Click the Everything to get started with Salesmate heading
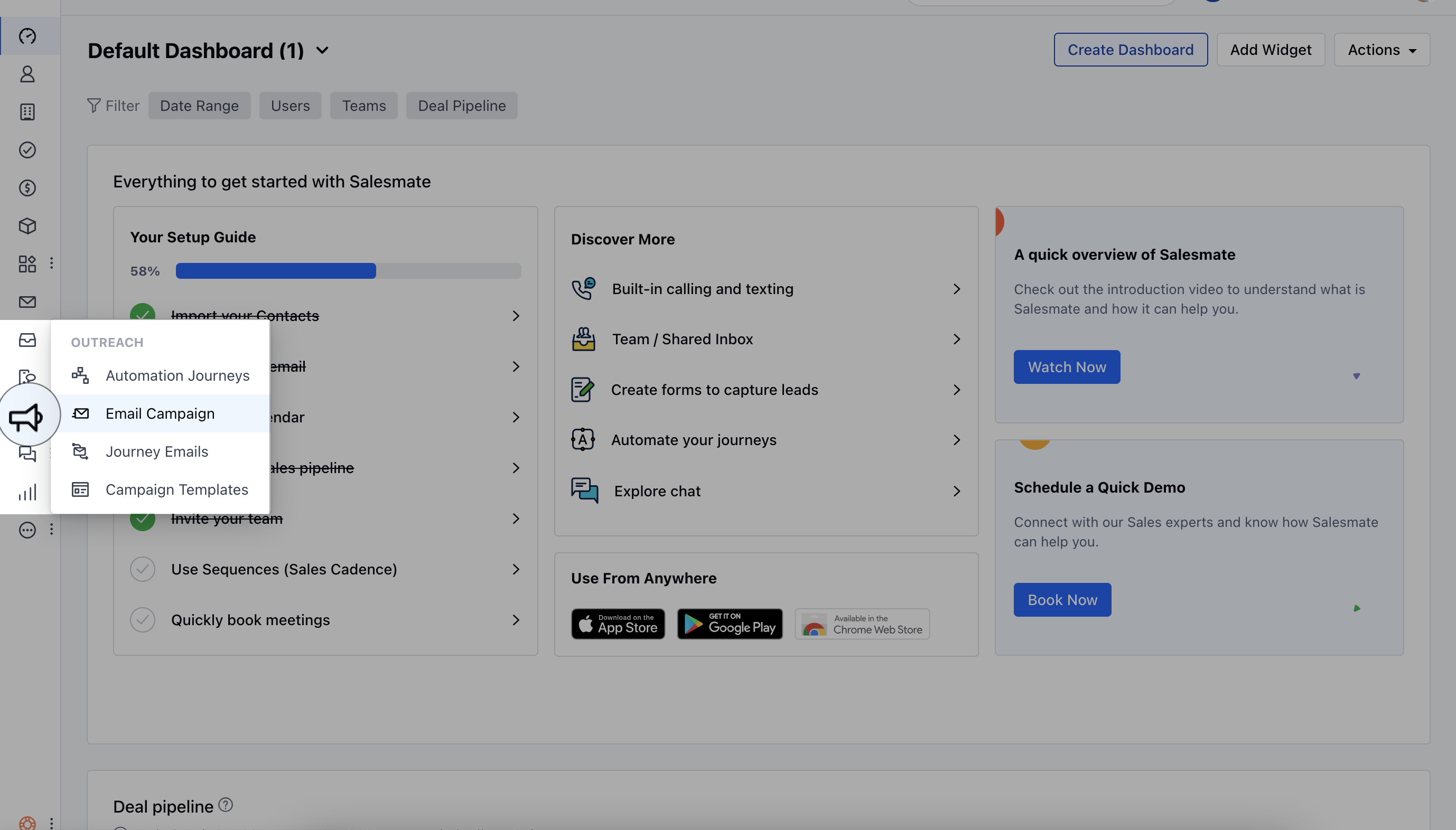Image resolution: width=1456 pixels, height=830 pixels. coord(272,181)
